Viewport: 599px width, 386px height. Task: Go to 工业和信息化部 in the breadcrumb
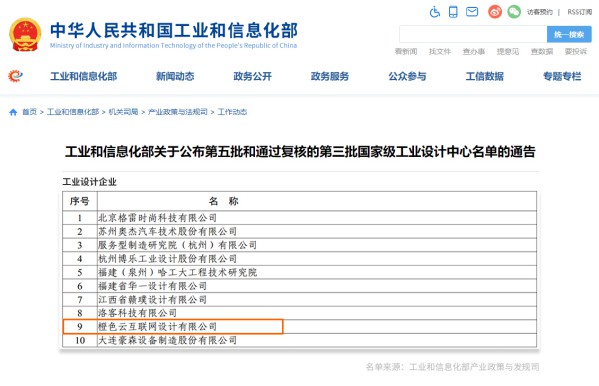pyautogui.click(x=73, y=112)
